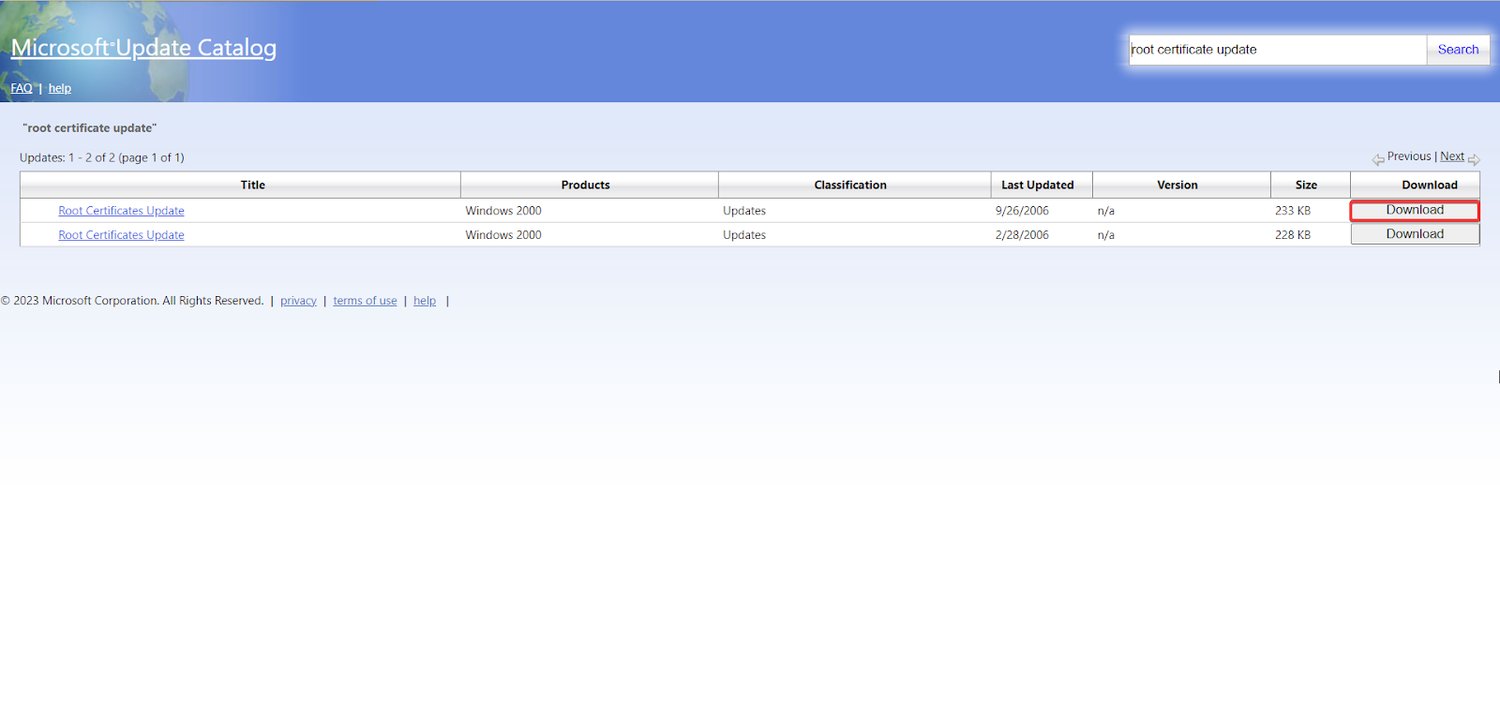Click the search input with 'root certificate update'
This screenshot has height=728, width=1500.
click(x=1277, y=49)
